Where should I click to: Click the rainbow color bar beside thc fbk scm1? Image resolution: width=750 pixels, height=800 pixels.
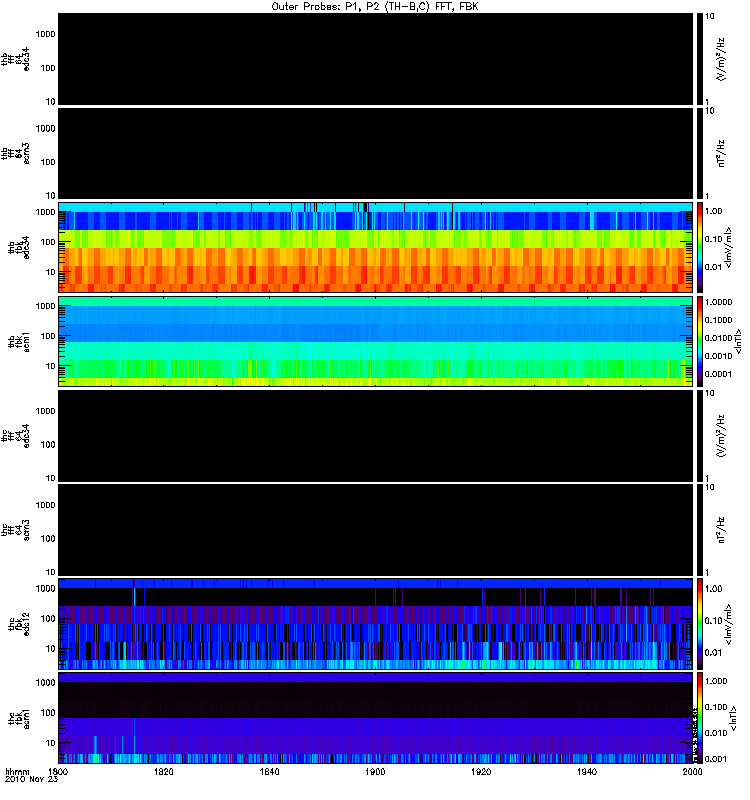tap(700, 718)
